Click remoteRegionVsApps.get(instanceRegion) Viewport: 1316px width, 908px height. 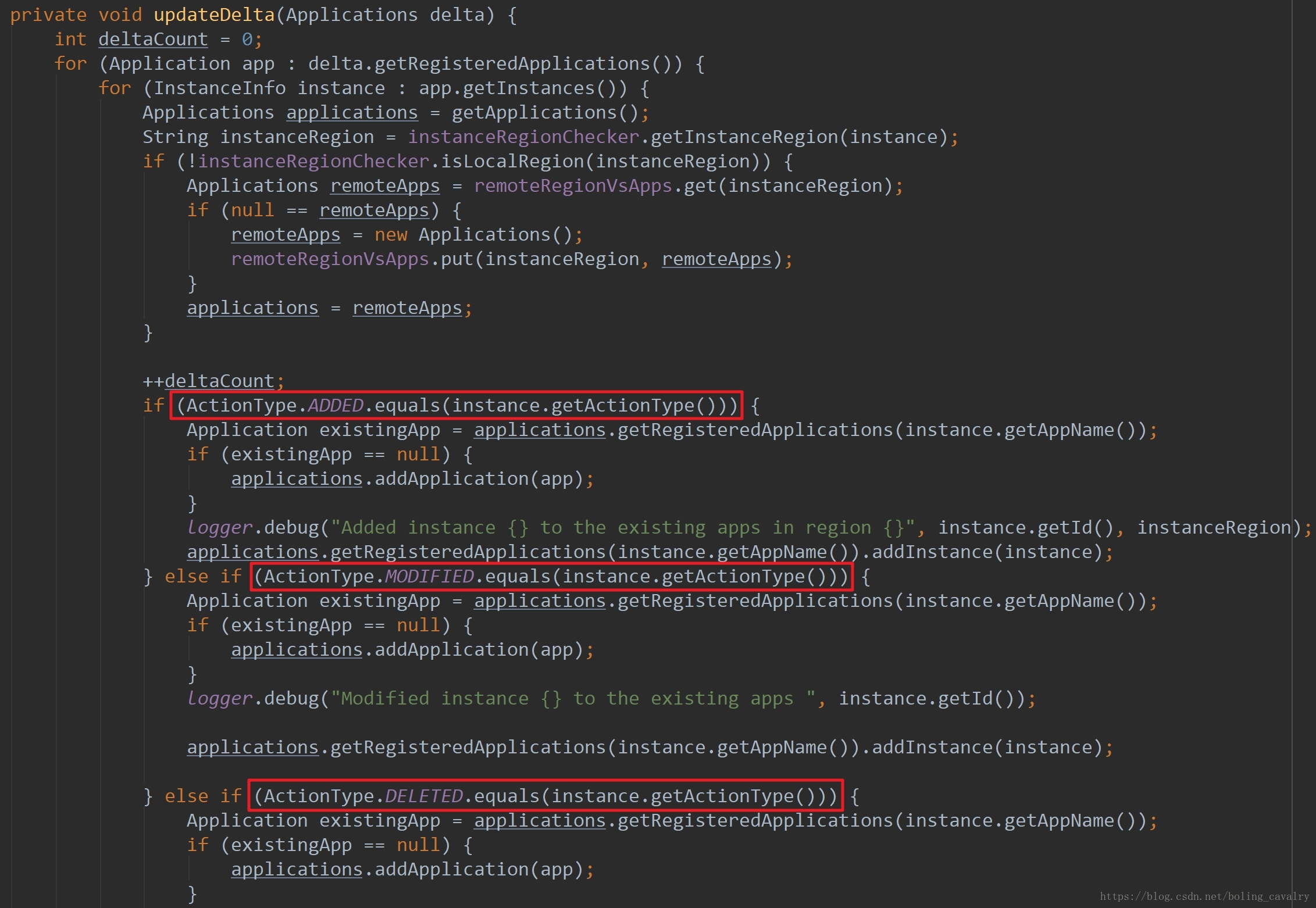684,186
